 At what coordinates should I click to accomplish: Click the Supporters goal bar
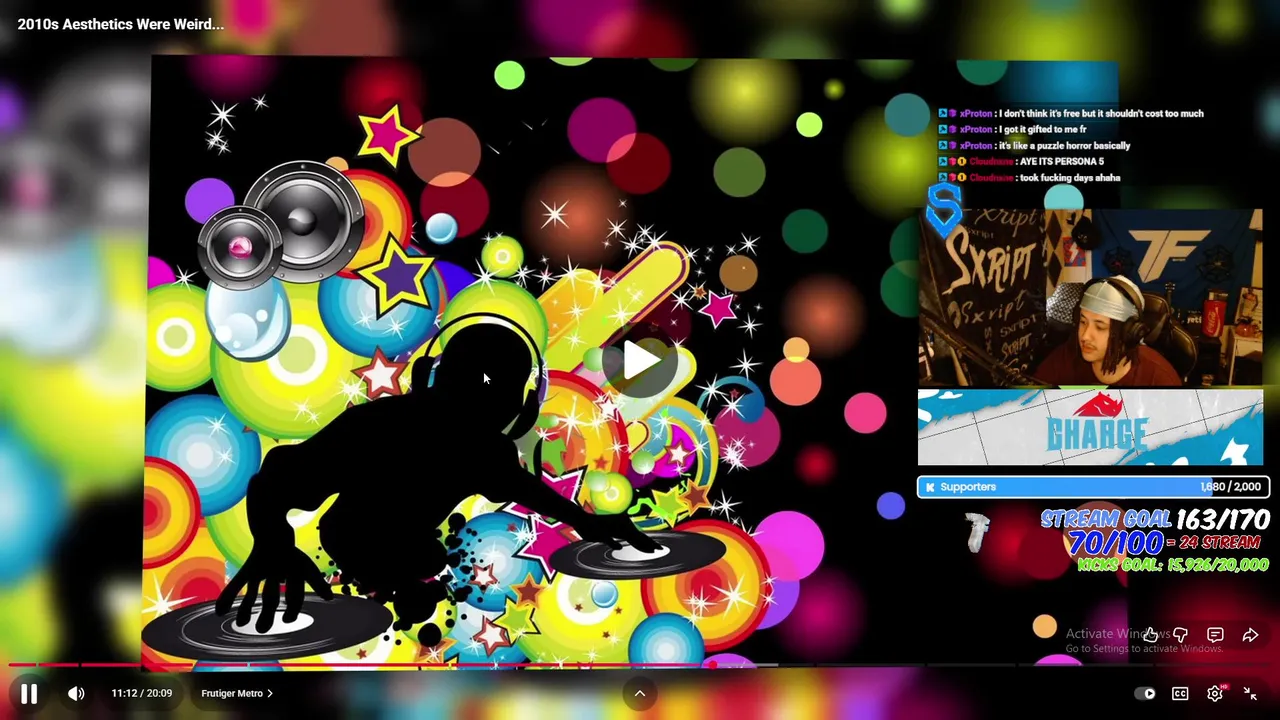coord(1094,487)
